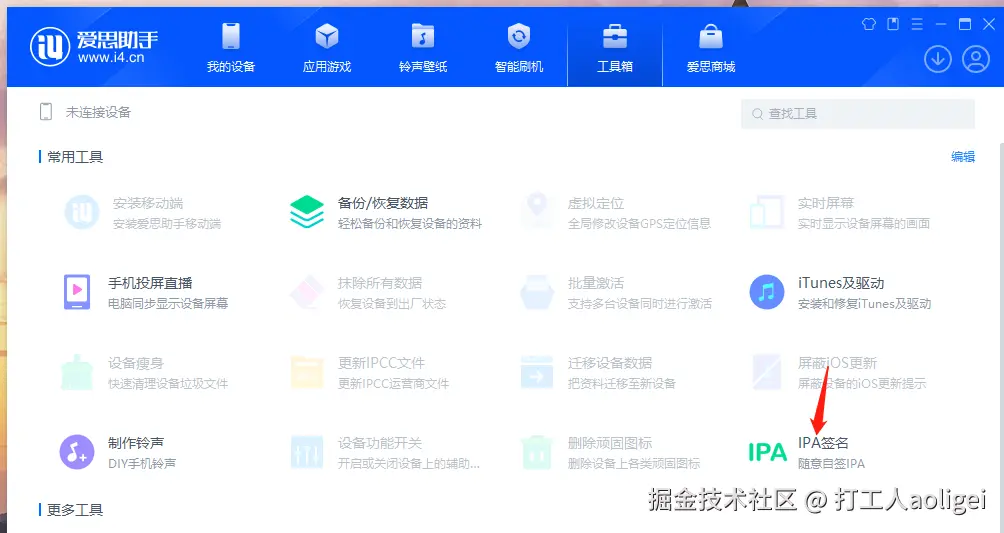The width and height of the screenshot is (1004, 533).
Task: Open 制作铃声 music note icon
Action: pos(77,452)
